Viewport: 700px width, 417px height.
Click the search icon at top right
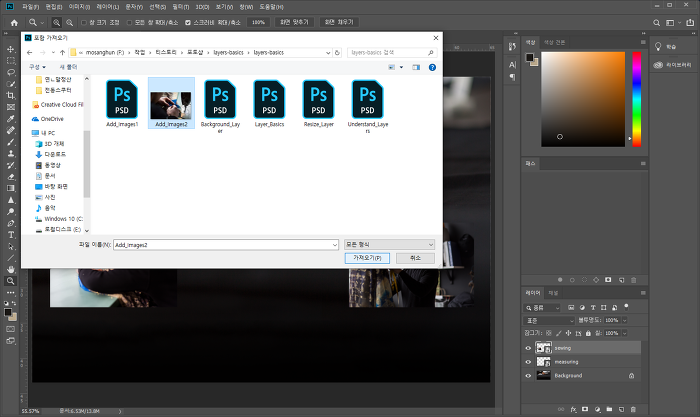coord(656,22)
